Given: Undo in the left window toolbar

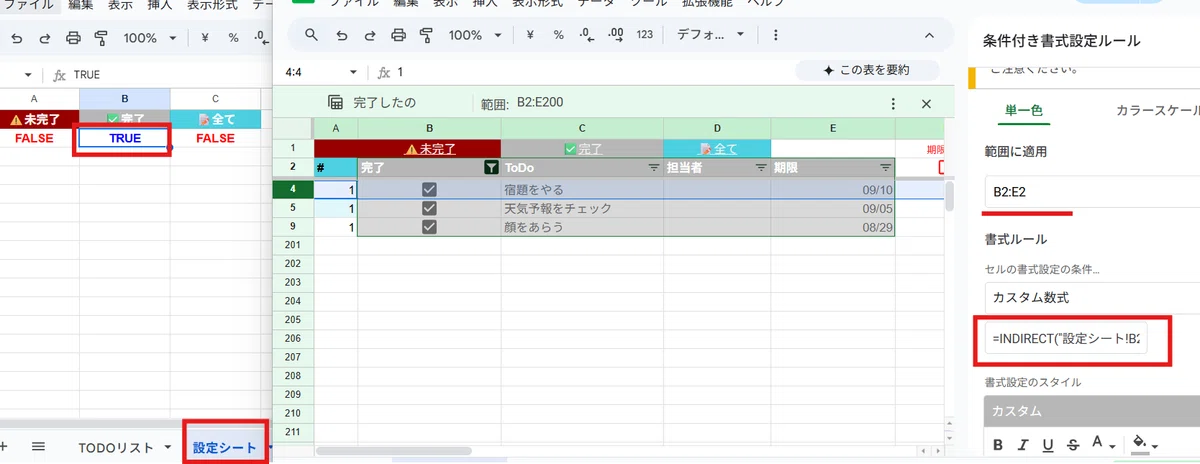Looking at the screenshot, I should click(16, 38).
